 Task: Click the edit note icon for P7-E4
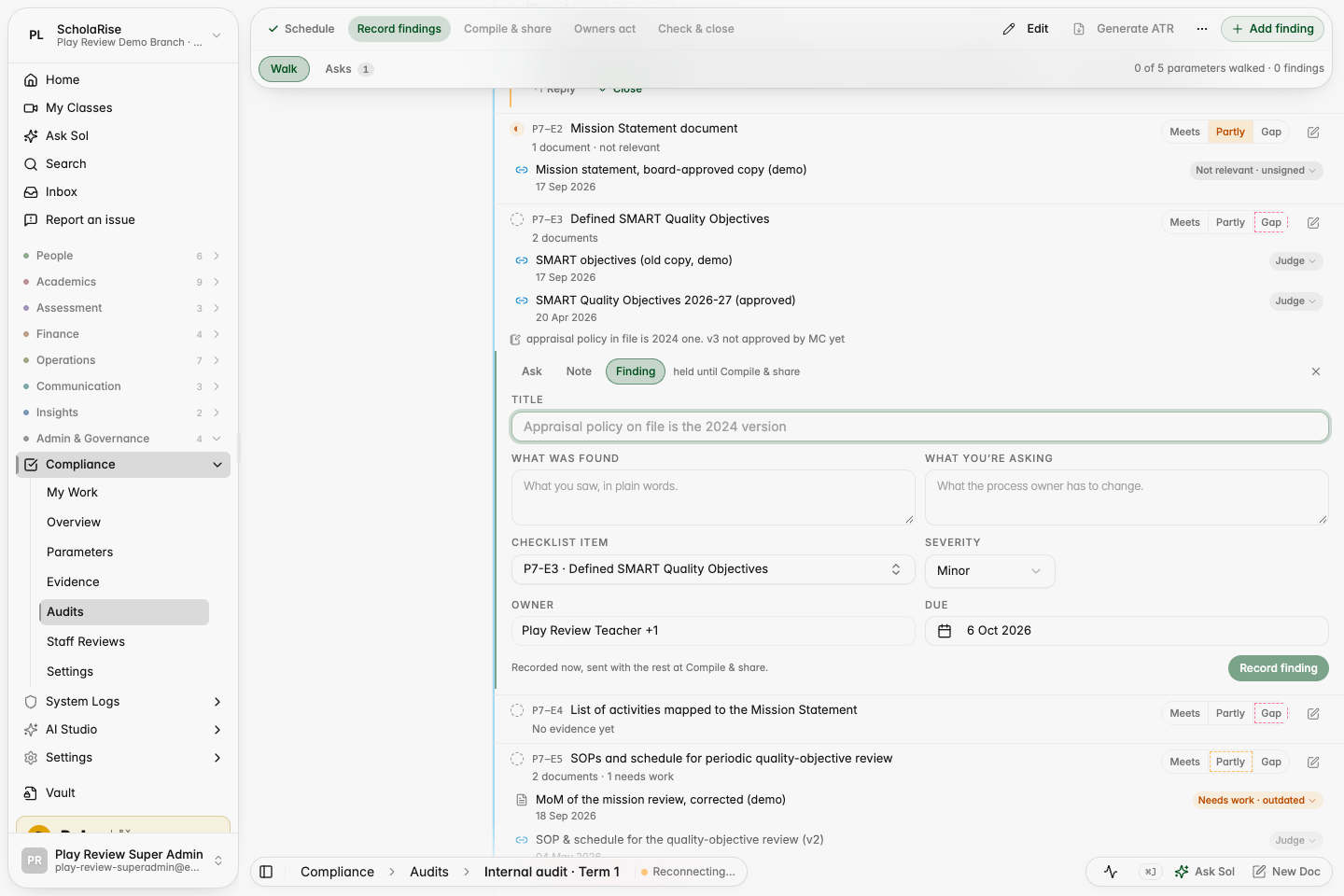tap(1313, 714)
